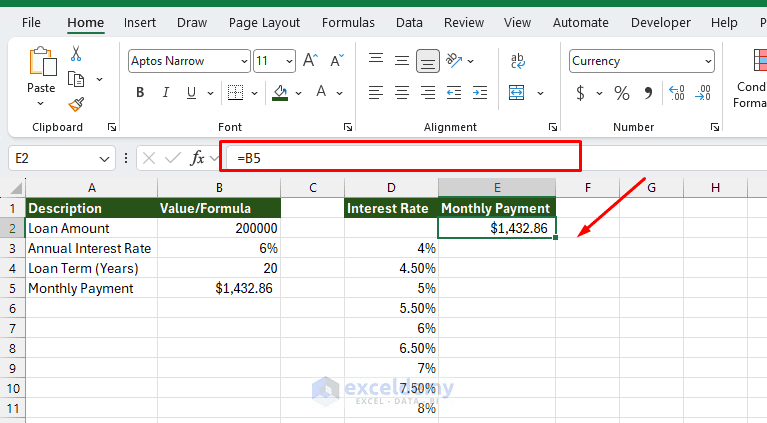Increase indent in cell

(x=480, y=92)
